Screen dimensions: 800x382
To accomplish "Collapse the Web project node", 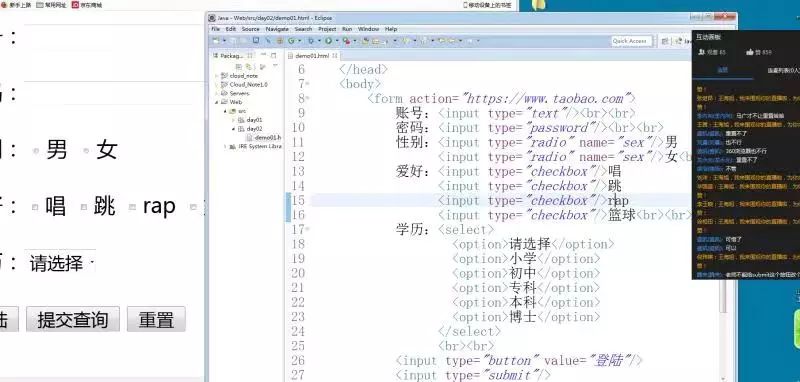I will click(x=216, y=102).
